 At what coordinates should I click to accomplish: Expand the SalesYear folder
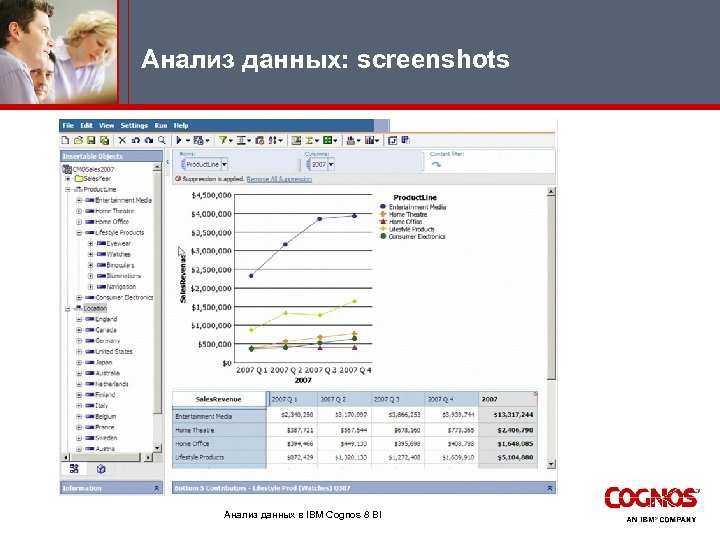[68, 179]
